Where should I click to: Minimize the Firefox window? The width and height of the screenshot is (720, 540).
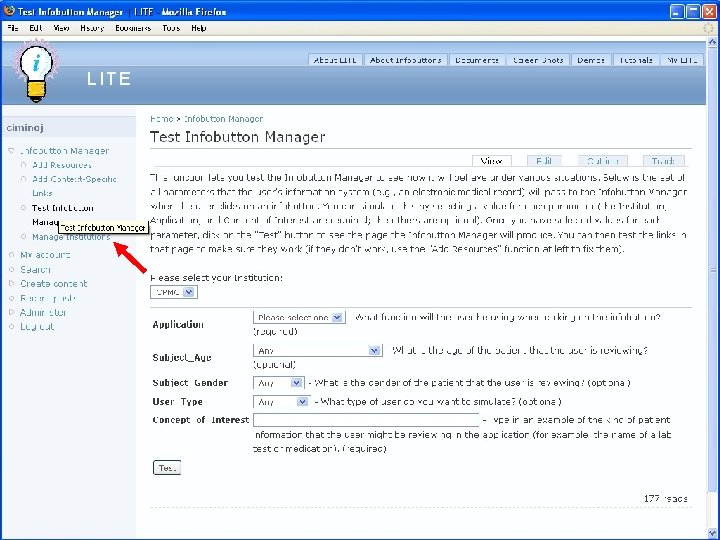coord(677,11)
